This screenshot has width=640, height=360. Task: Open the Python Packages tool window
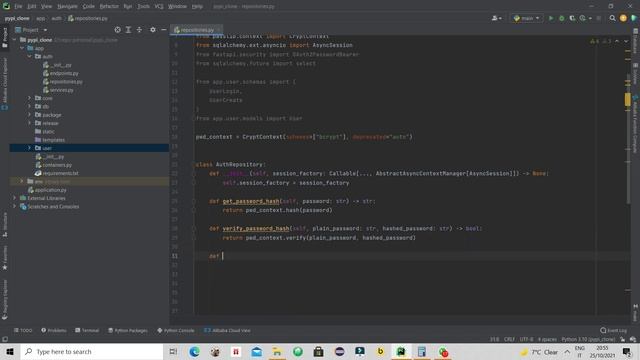128,330
